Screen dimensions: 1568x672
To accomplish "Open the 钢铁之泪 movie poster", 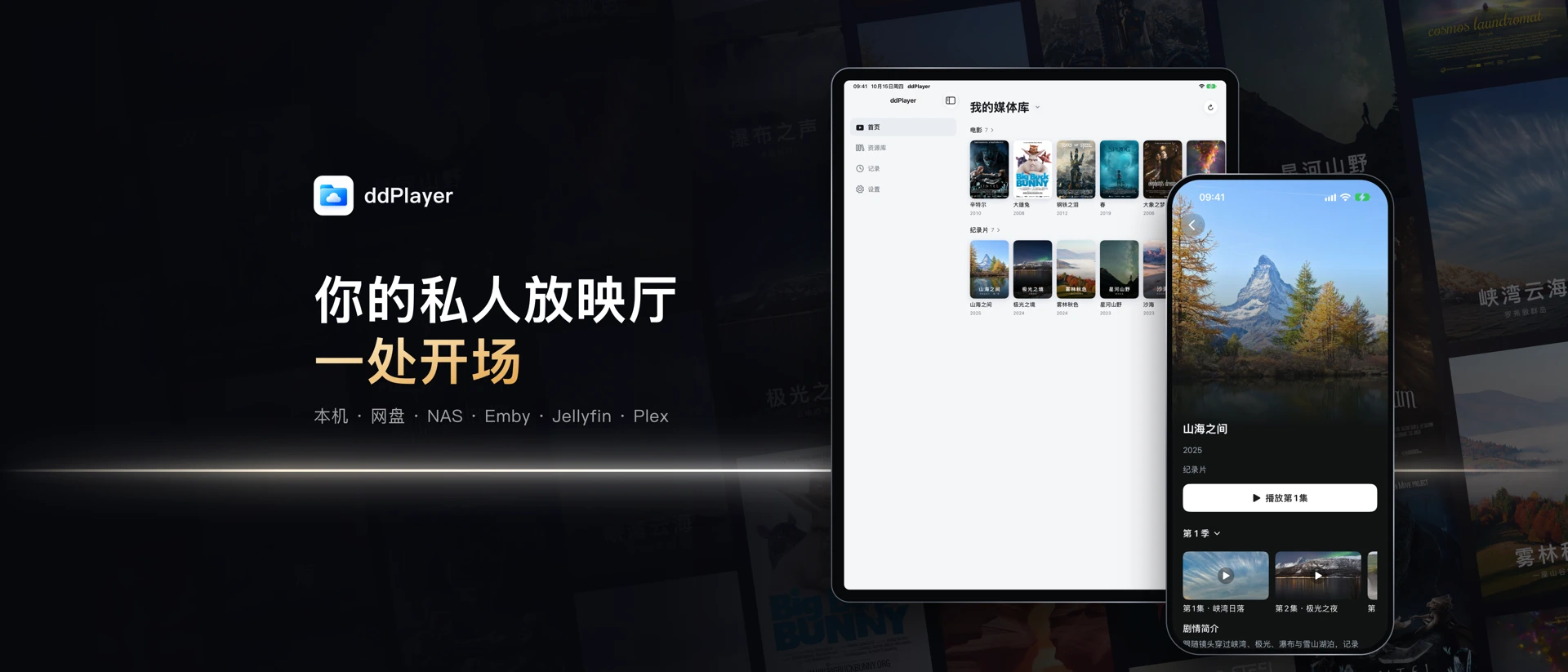I will (x=1076, y=169).
